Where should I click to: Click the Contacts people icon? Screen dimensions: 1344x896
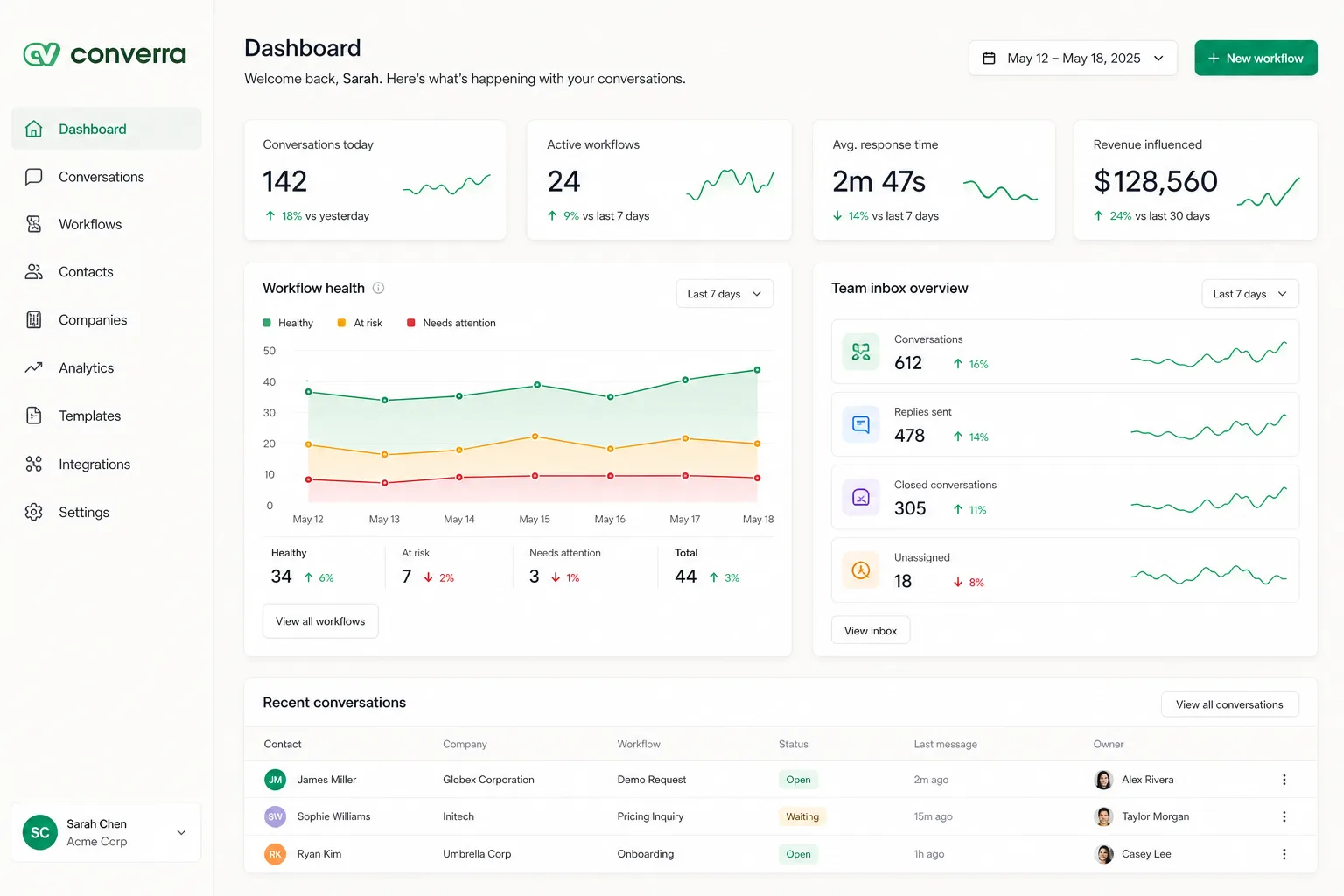coord(34,272)
